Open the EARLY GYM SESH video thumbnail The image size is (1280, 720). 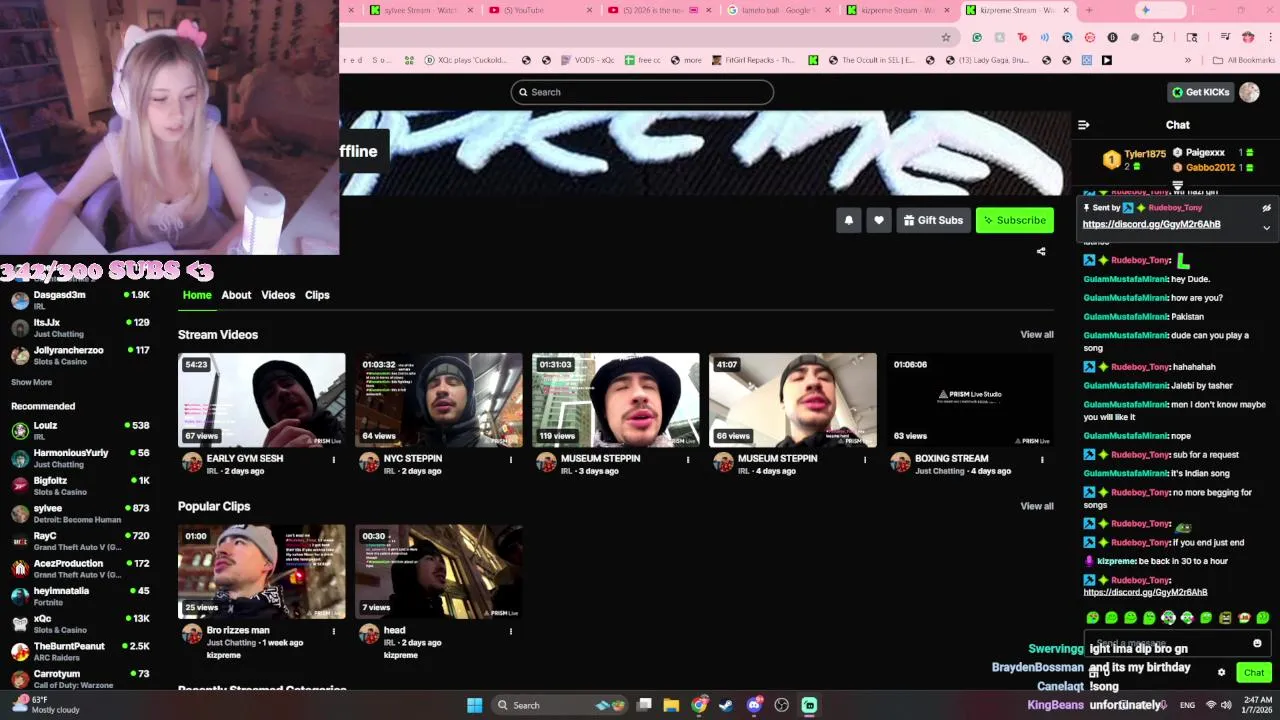262,400
